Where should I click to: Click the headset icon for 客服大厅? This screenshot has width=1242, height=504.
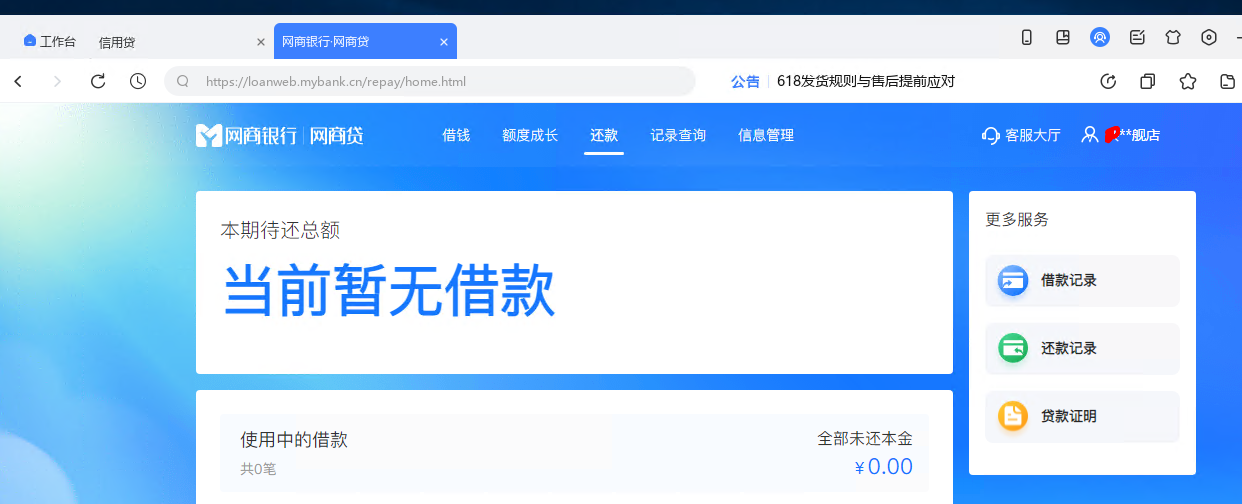point(990,135)
